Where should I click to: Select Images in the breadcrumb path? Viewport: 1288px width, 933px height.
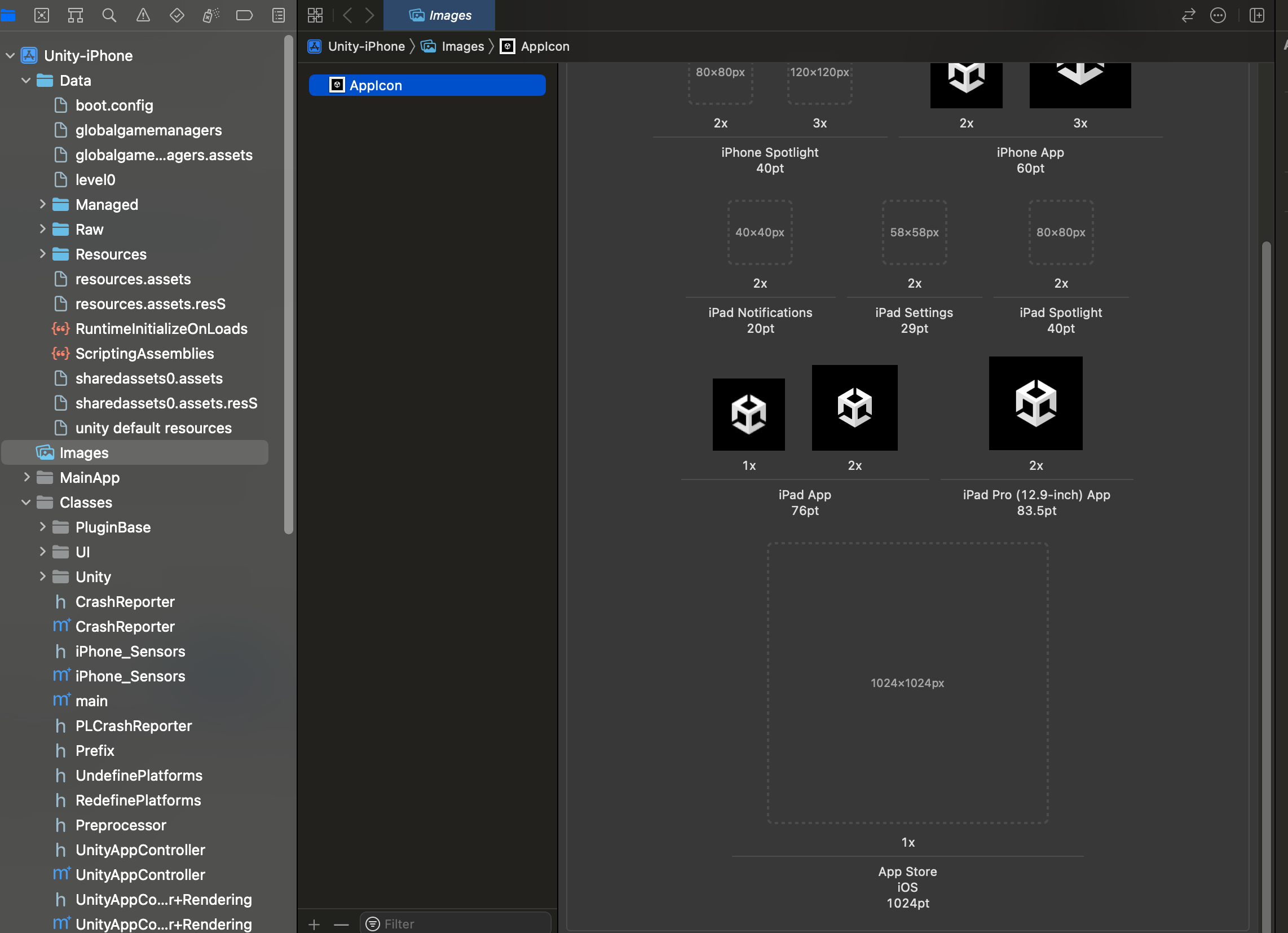(462, 47)
